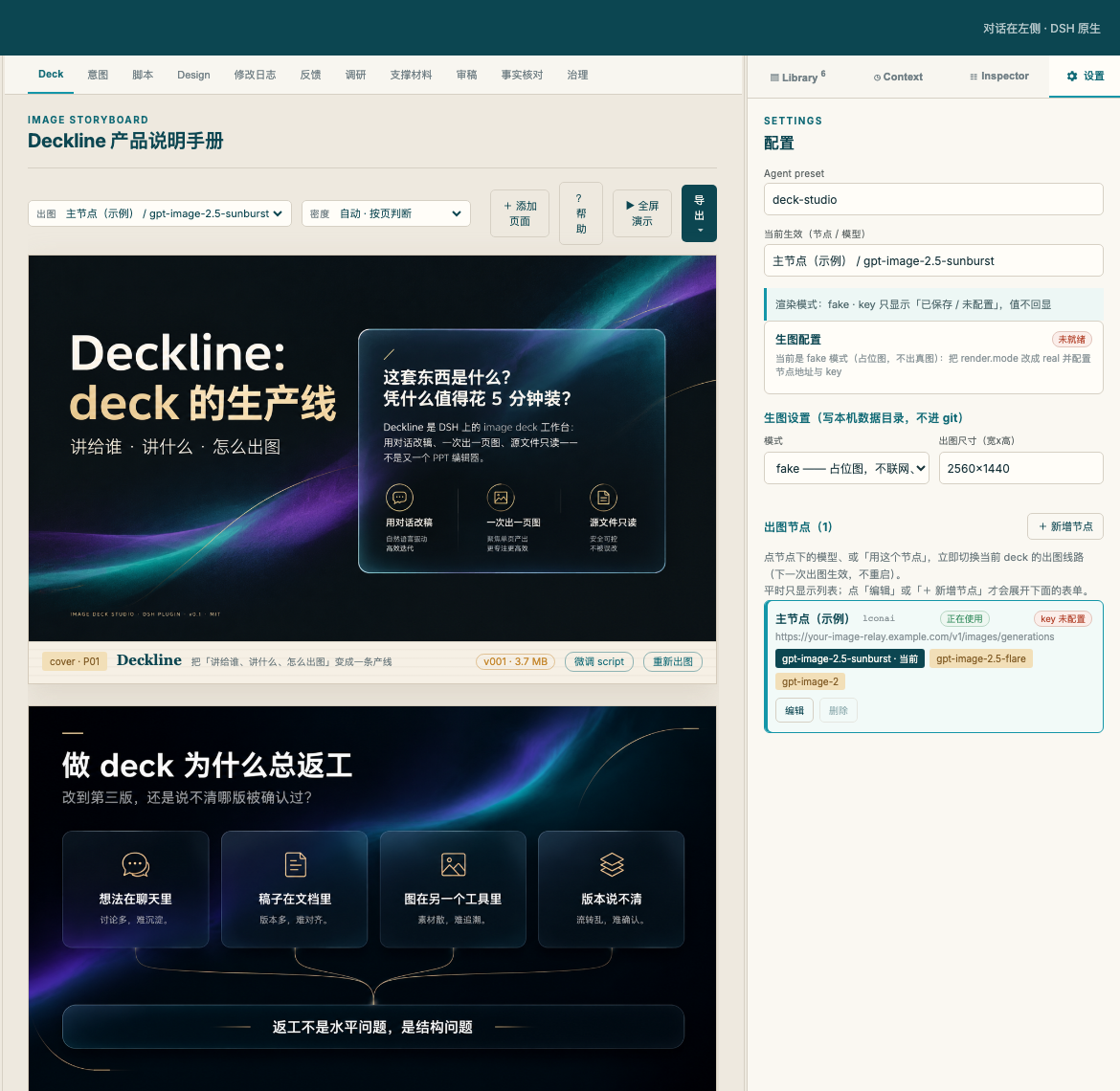Click the chat icon on 想法在聊天里 card
The width and height of the screenshot is (1120, 1091).
136,864
